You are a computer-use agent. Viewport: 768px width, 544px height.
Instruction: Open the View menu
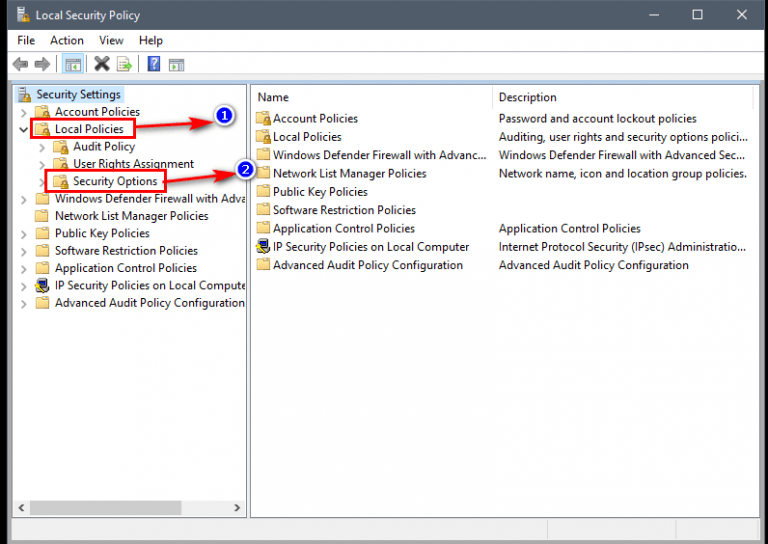111,41
